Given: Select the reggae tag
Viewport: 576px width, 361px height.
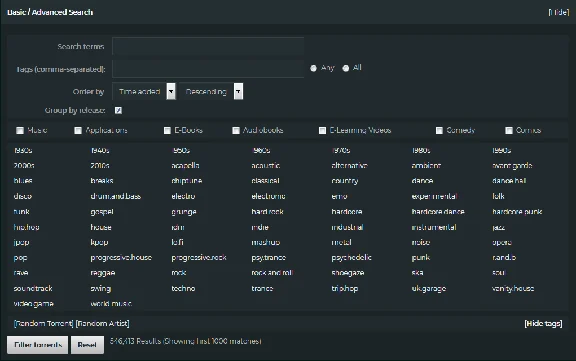Looking at the screenshot, I should (102, 273).
